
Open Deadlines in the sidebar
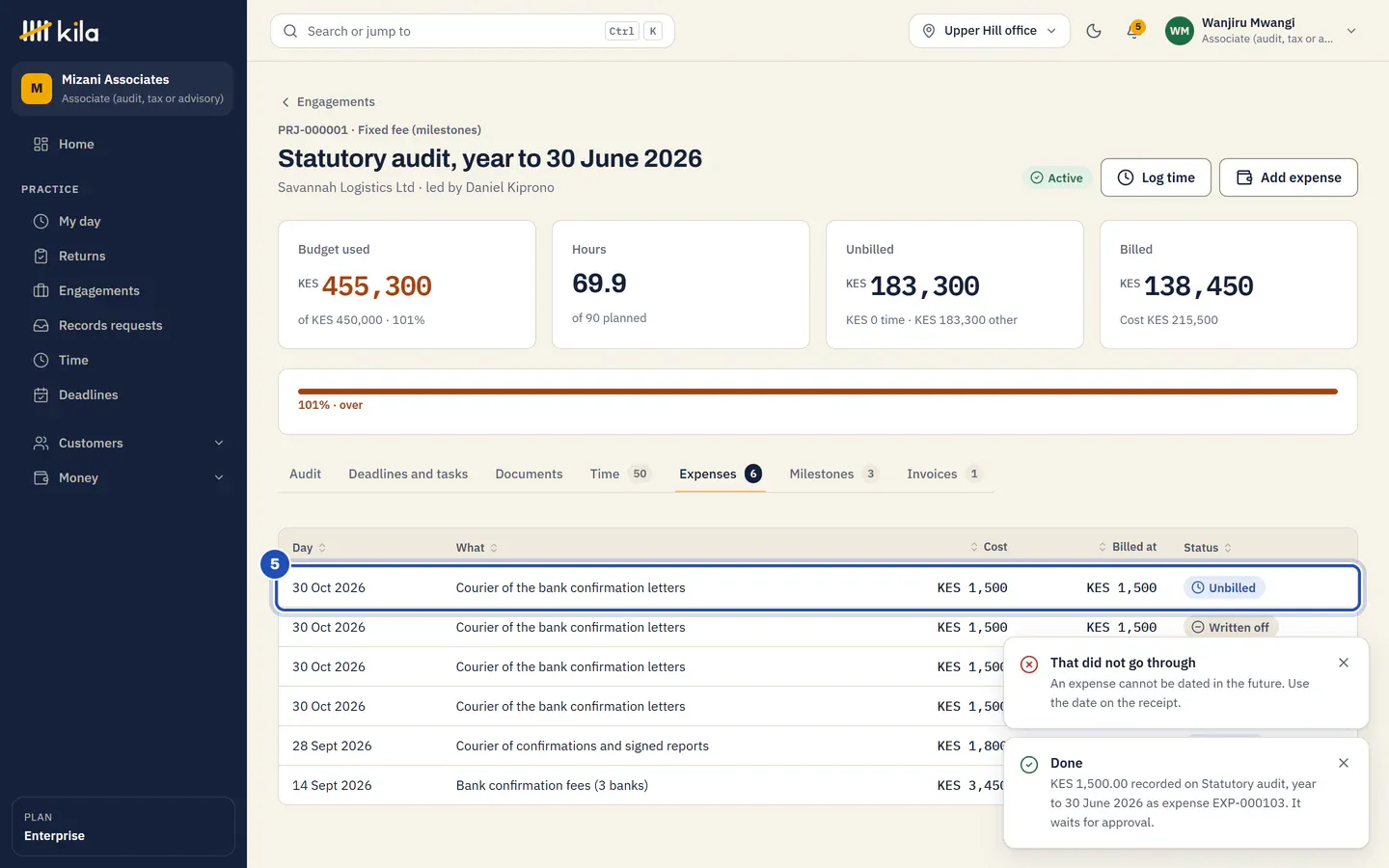coord(123,394)
